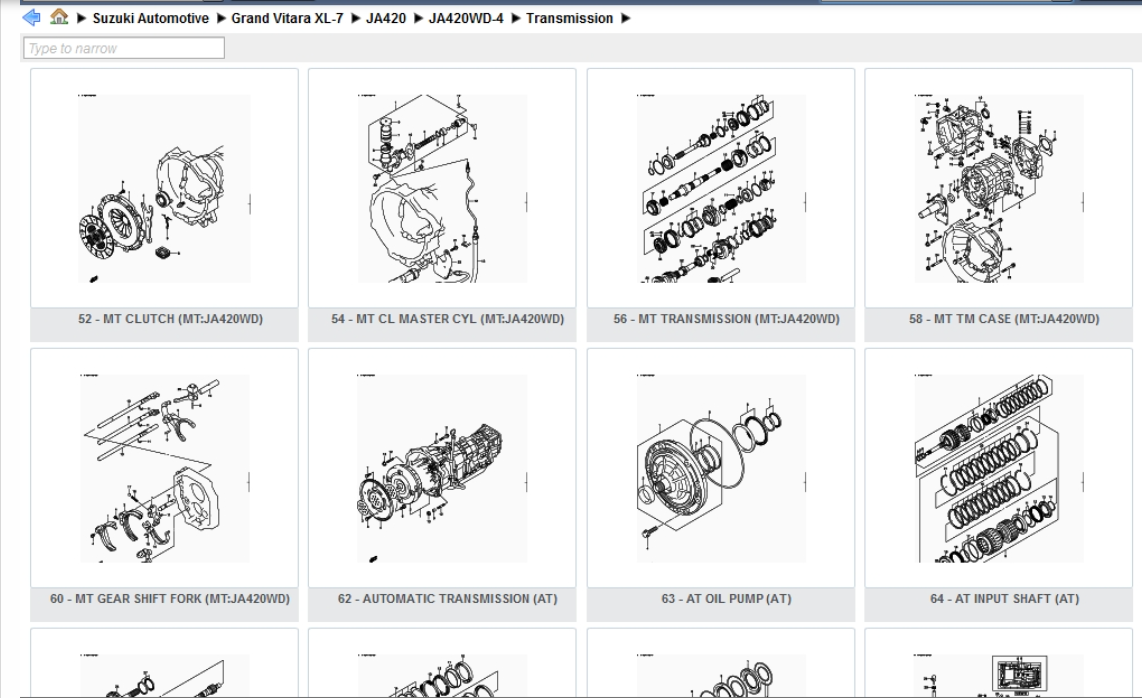Select '52 - MT CLUTCH (MT:JA420WD)' label
Image resolution: width=1142 pixels, height=698 pixels.
pyautogui.click(x=170, y=318)
